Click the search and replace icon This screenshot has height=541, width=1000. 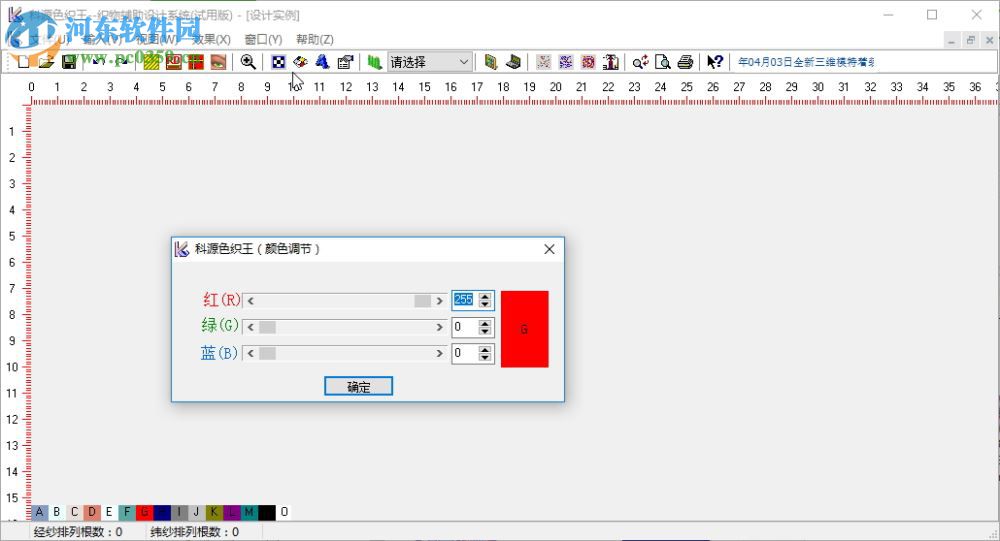[640, 62]
